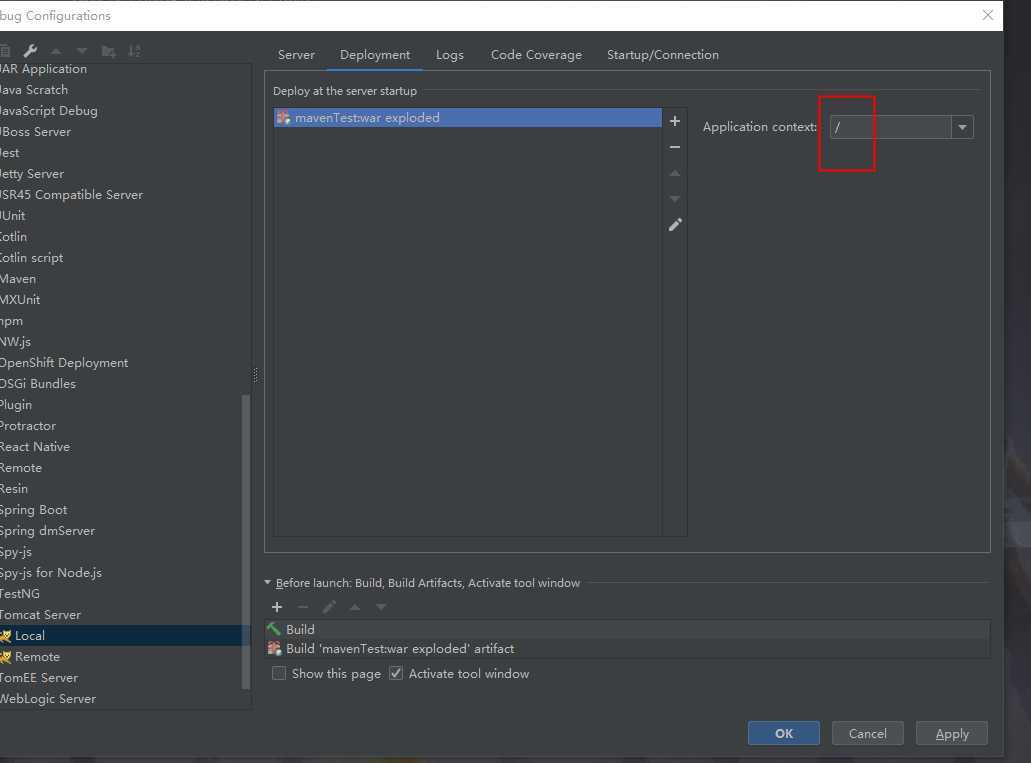
Task: Select JavaScript Debug entry
Action: (x=49, y=111)
